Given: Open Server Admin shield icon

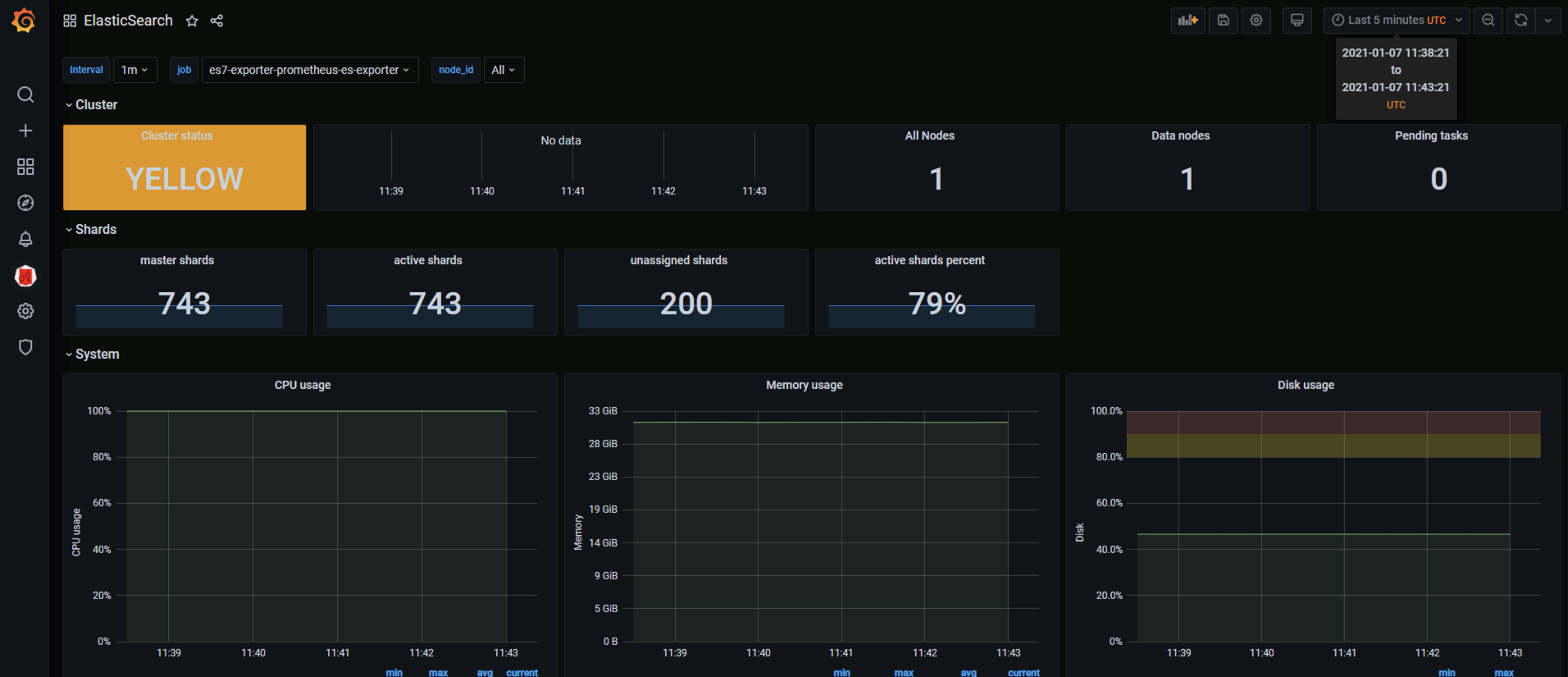Looking at the screenshot, I should click(25, 347).
